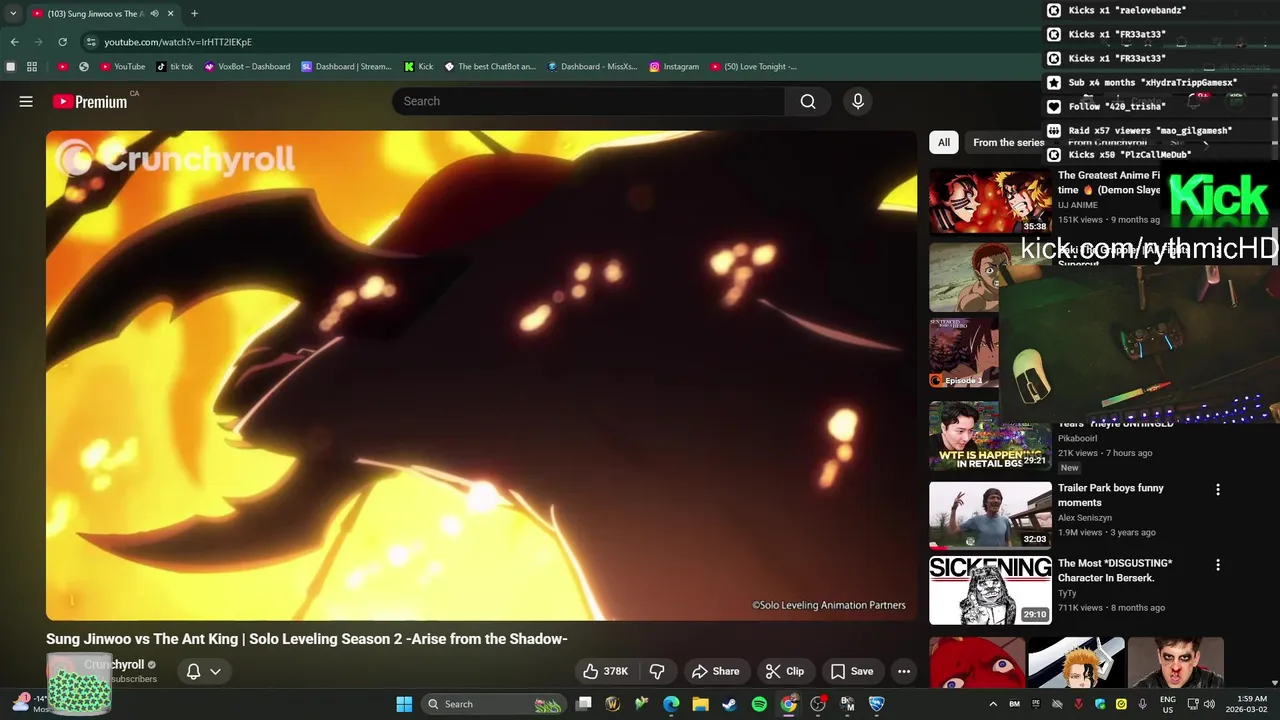Open more actions three-dot menu under video
The height and width of the screenshot is (720, 1280).
tap(904, 671)
